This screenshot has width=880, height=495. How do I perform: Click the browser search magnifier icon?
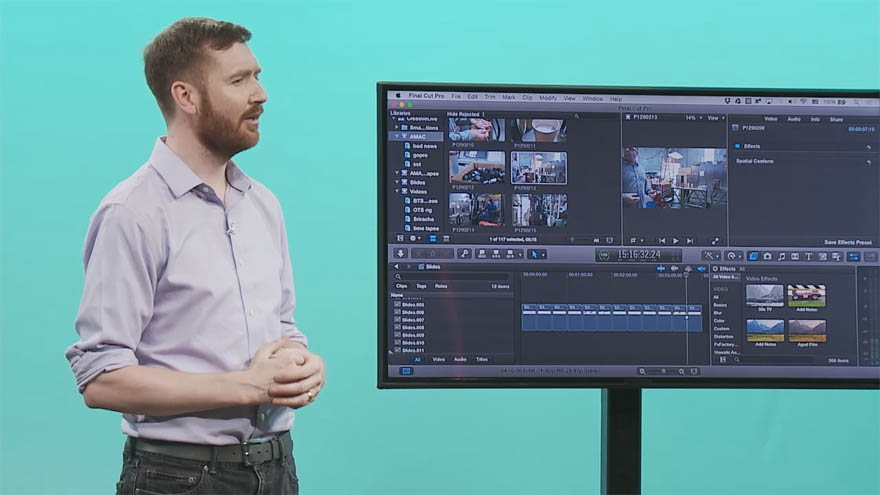(576, 116)
